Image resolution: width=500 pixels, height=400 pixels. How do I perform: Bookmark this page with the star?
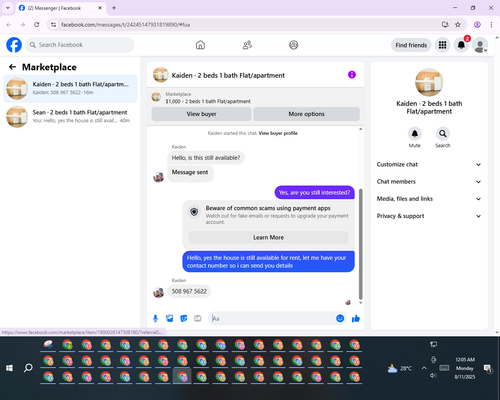[x=458, y=25]
